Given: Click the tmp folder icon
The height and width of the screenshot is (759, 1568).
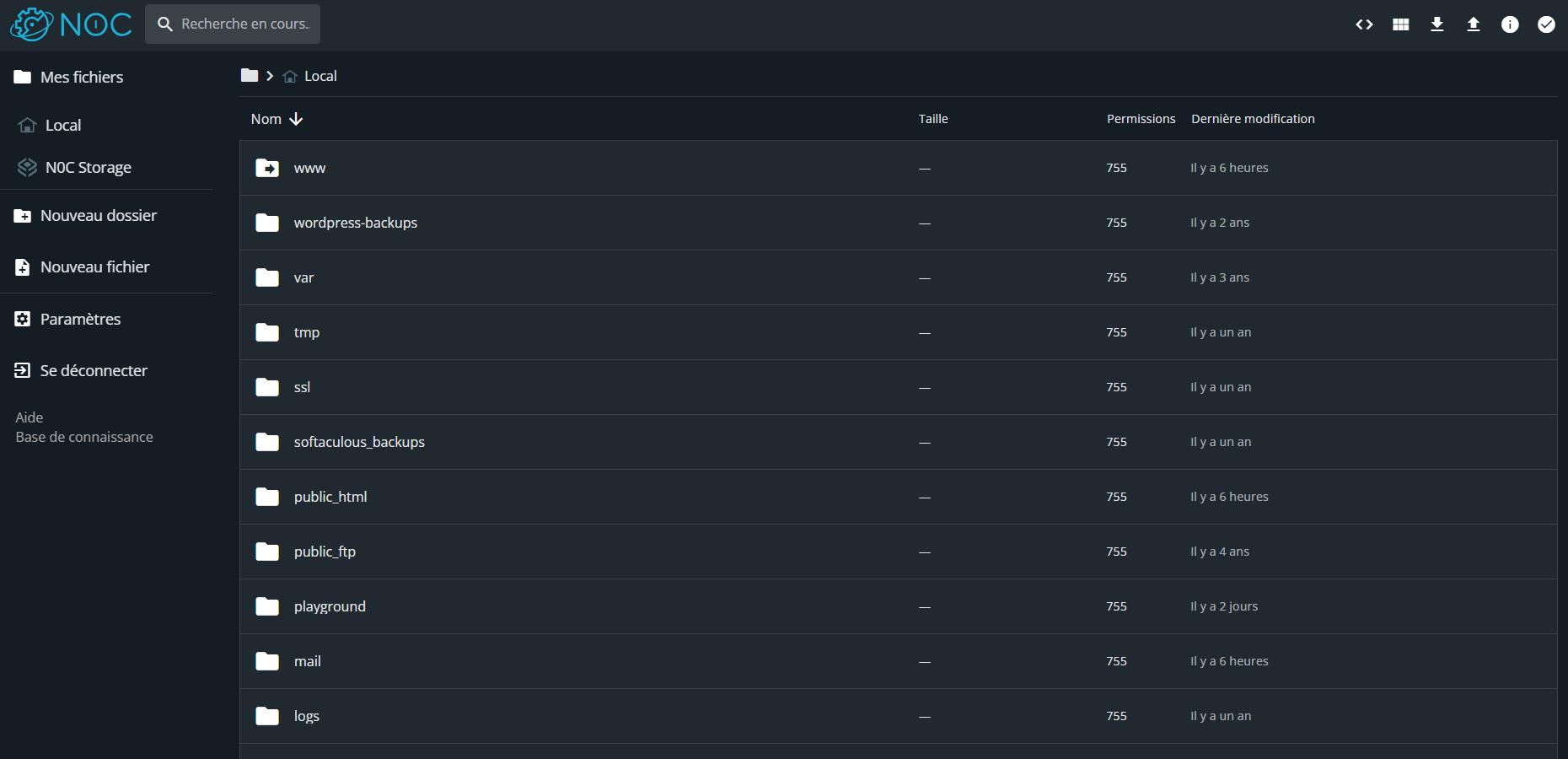Looking at the screenshot, I should pyautogui.click(x=267, y=332).
